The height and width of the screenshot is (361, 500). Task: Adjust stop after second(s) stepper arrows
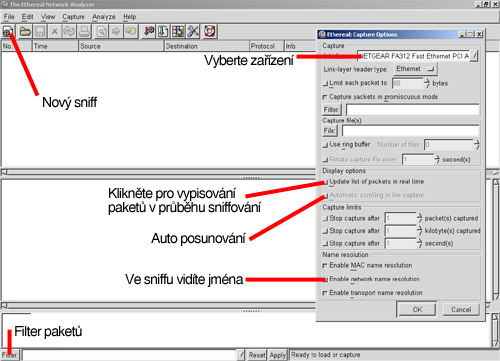pyautogui.click(x=419, y=243)
